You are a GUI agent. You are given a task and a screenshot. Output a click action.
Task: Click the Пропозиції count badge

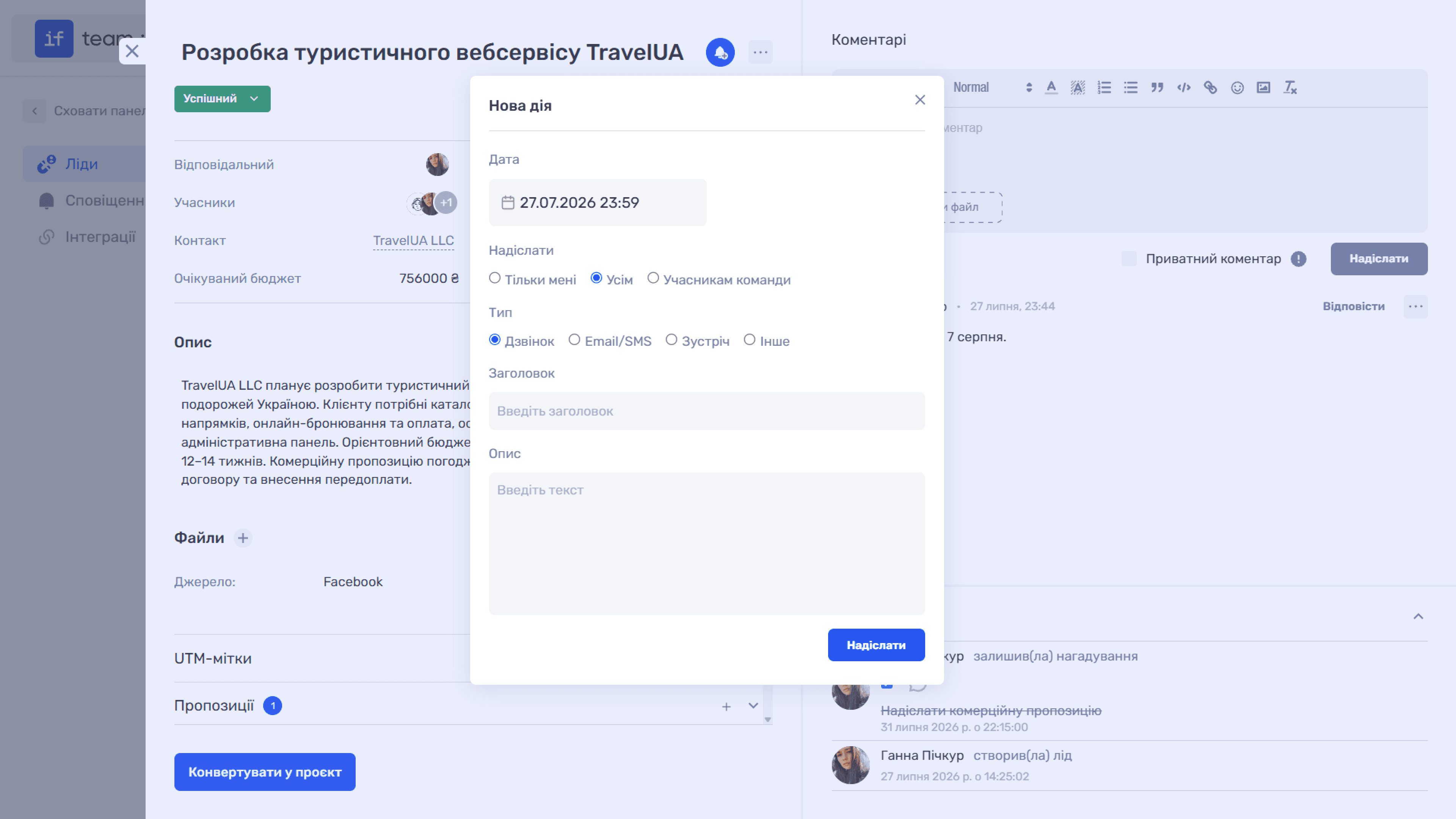click(273, 706)
